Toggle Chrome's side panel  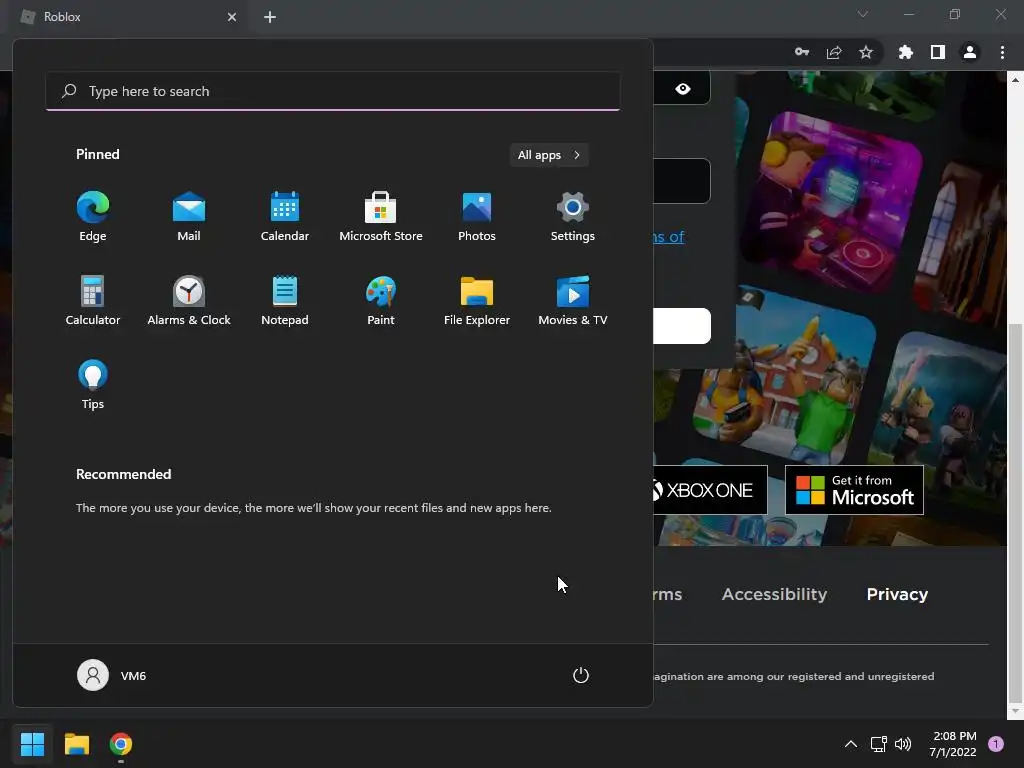(938, 52)
